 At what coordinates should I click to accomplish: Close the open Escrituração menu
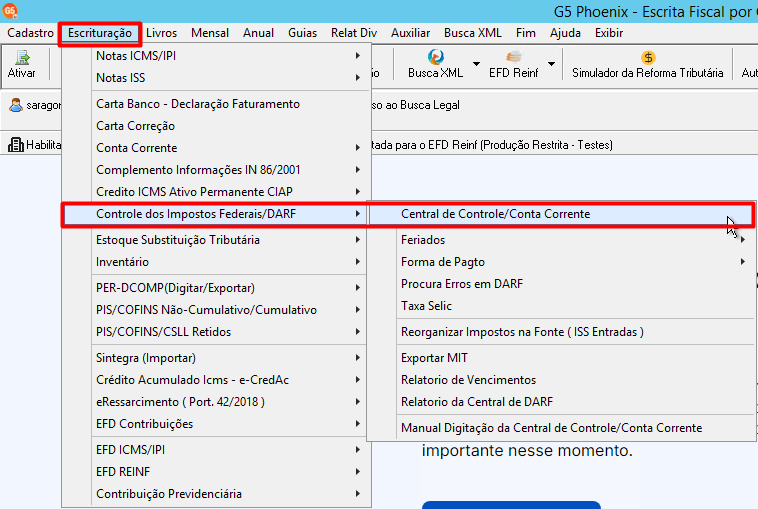[x=100, y=33]
